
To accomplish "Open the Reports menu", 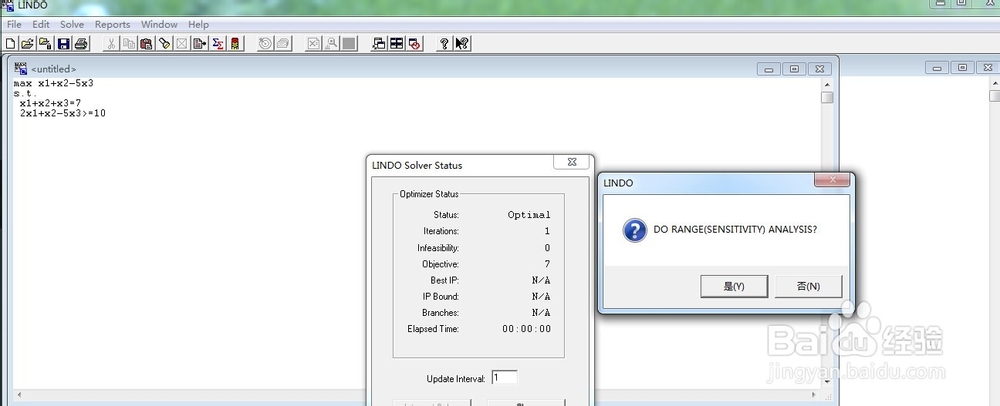I will click(x=112, y=24).
